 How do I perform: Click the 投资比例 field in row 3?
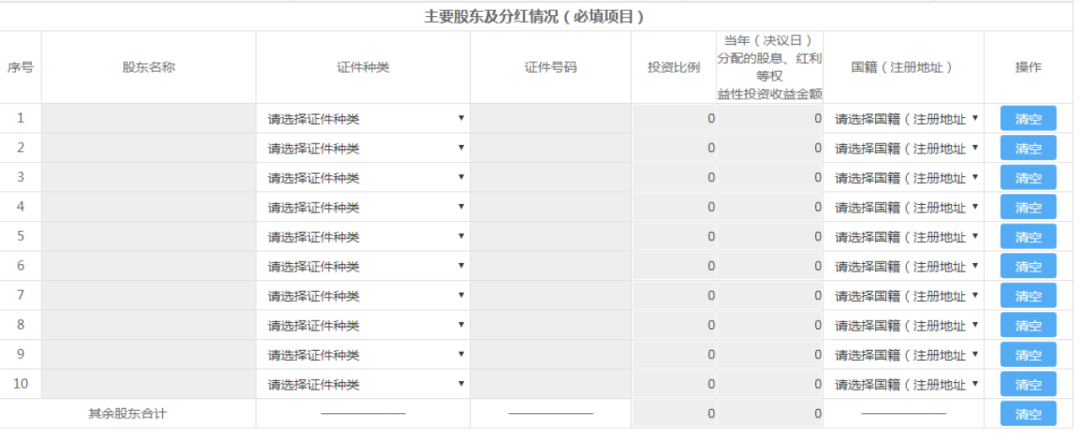pyautogui.click(x=674, y=178)
